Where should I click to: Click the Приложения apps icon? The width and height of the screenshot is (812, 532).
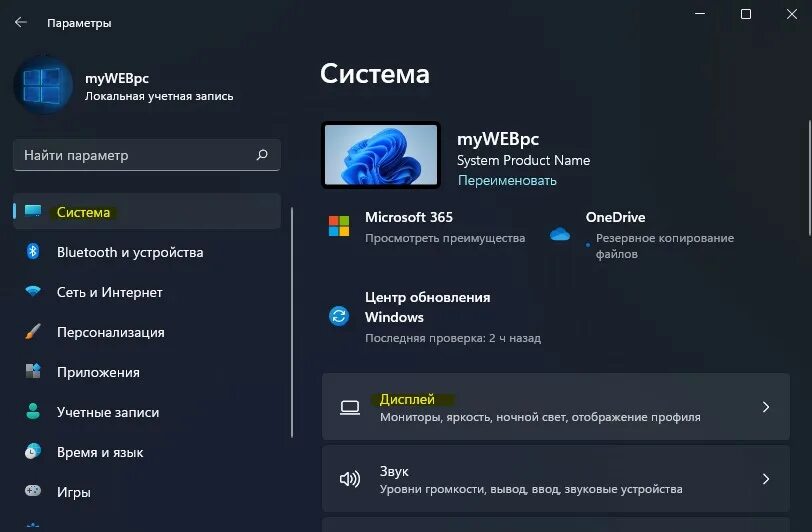coord(33,371)
